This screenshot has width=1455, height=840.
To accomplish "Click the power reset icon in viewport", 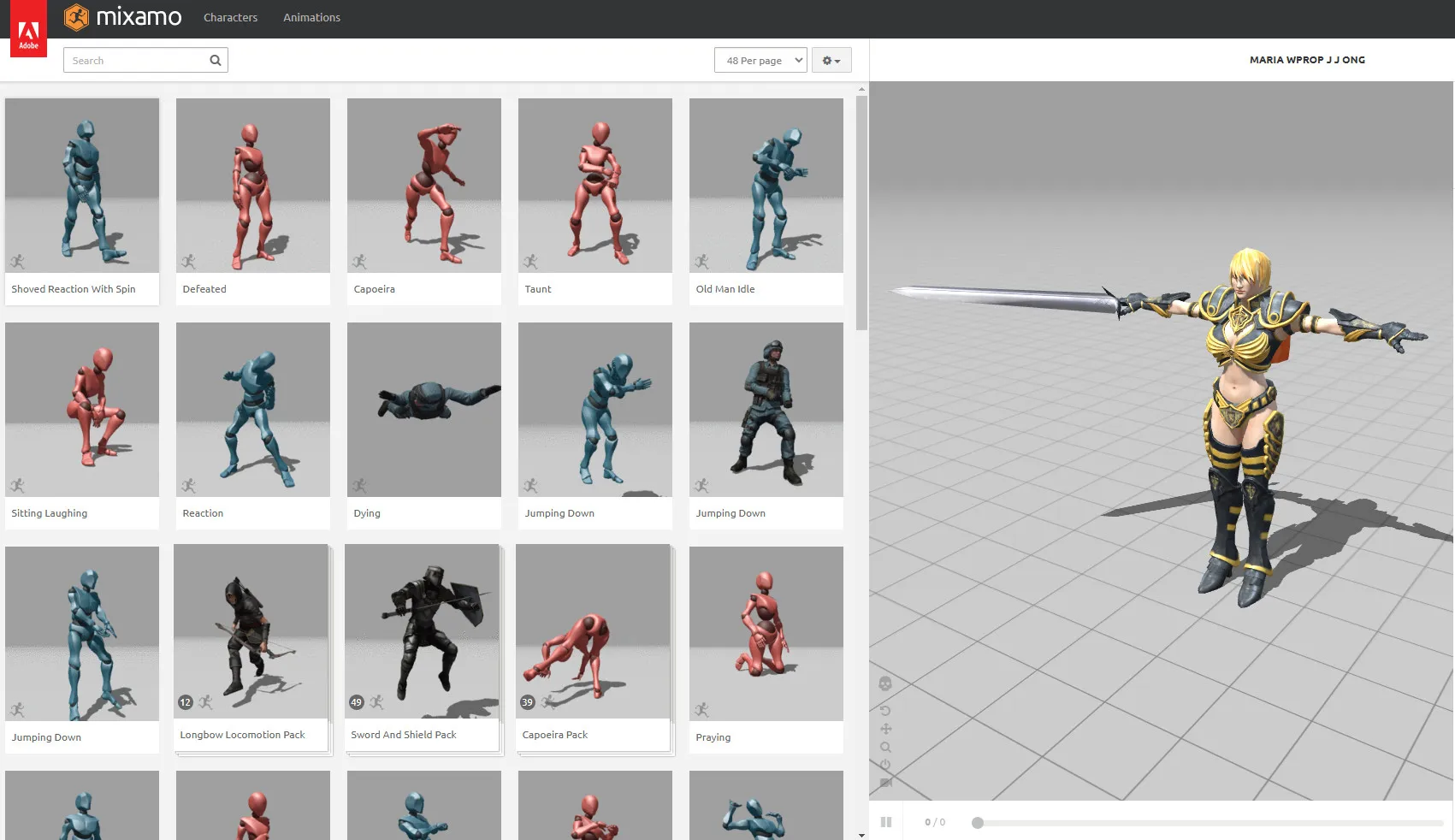I will point(885,765).
